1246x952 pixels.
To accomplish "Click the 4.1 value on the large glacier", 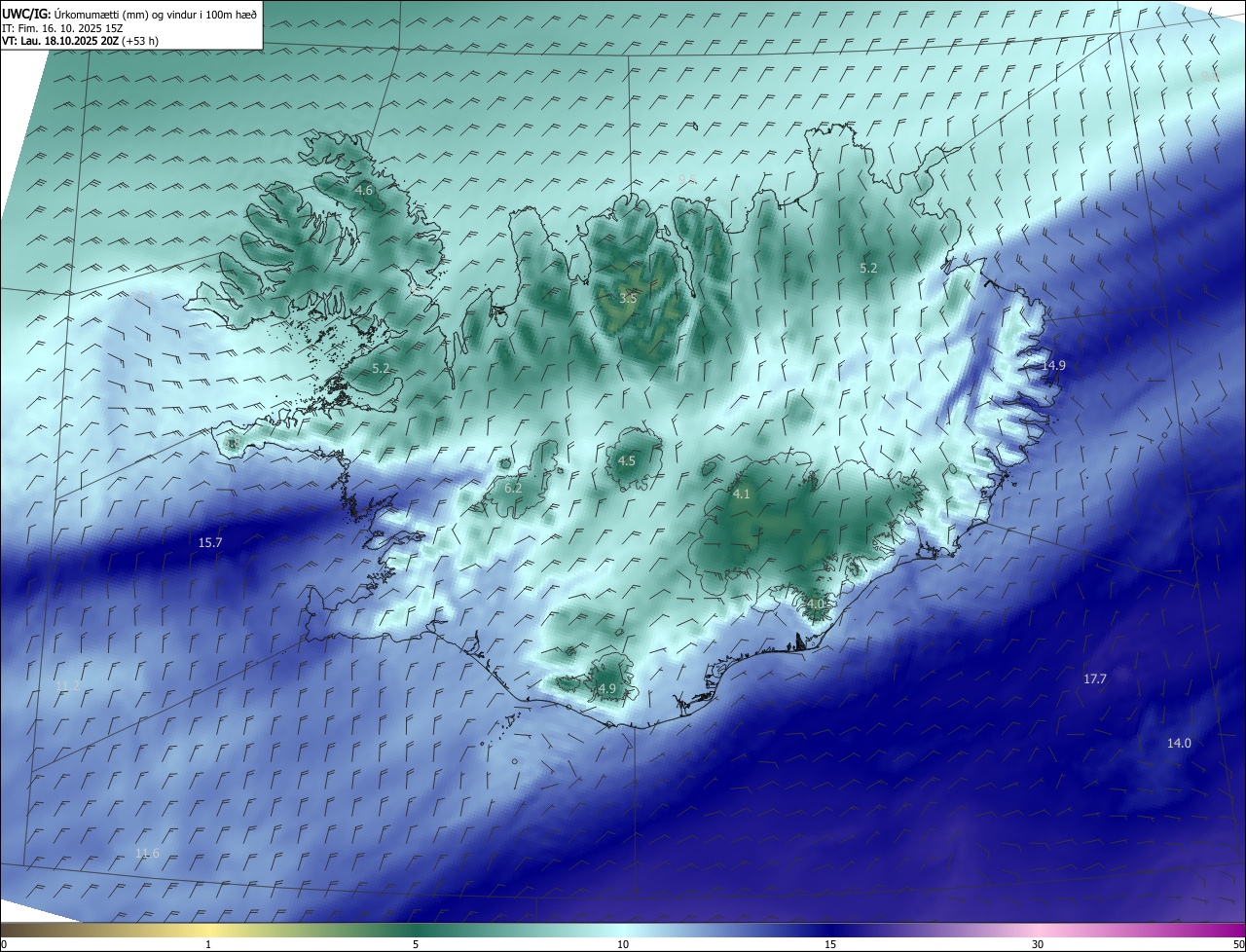I will (742, 494).
